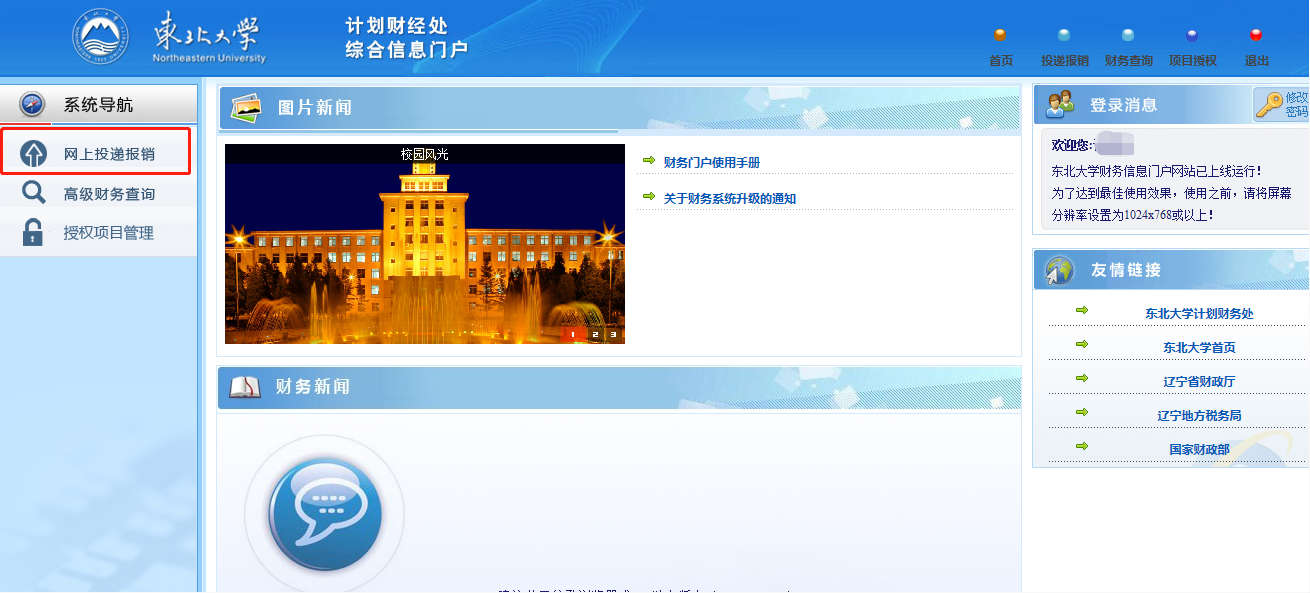
Task: Open the 东北大学计划财务处 friendly link
Action: click(1199, 314)
